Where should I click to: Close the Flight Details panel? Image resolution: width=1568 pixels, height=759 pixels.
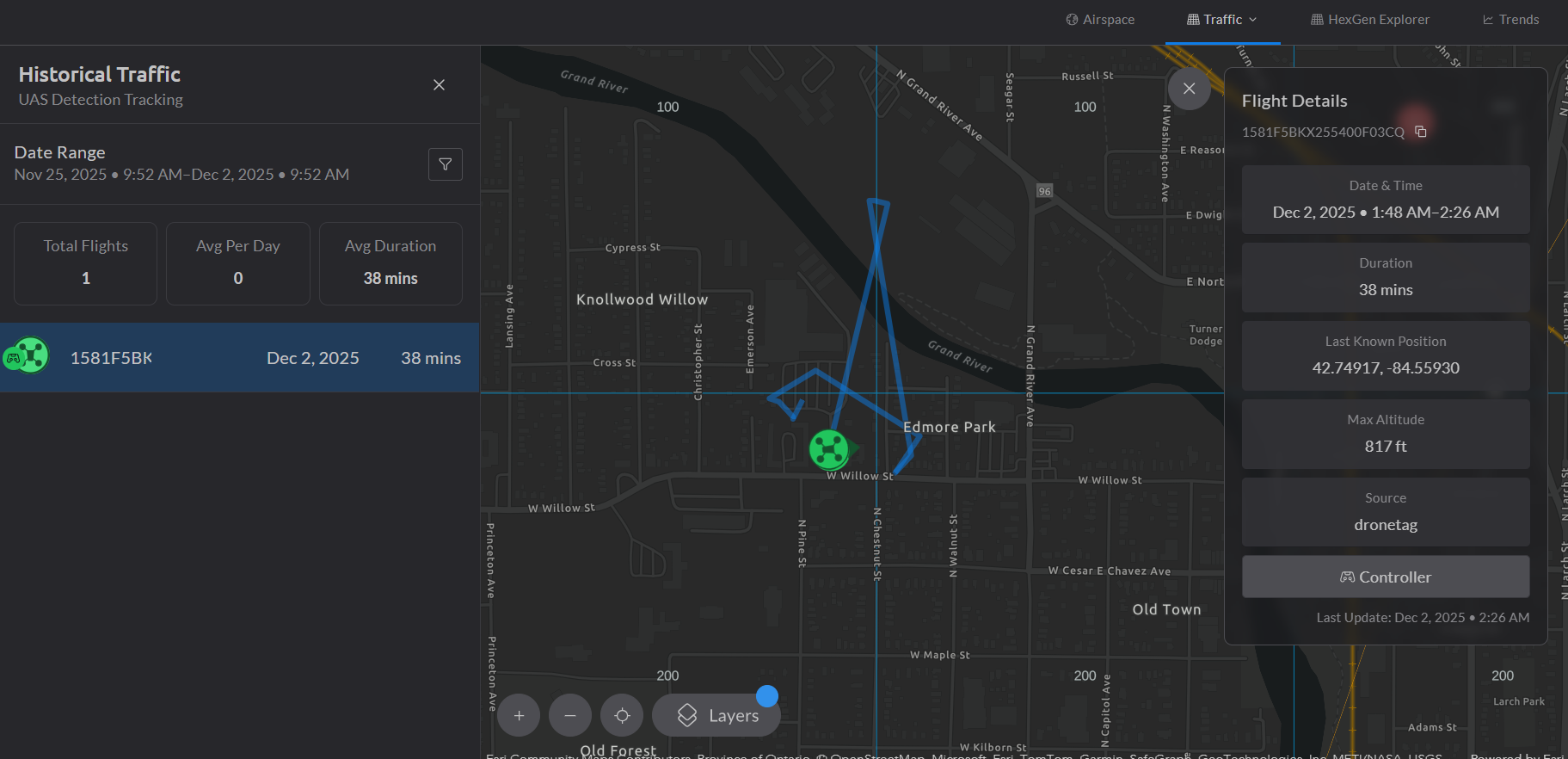click(1189, 89)
